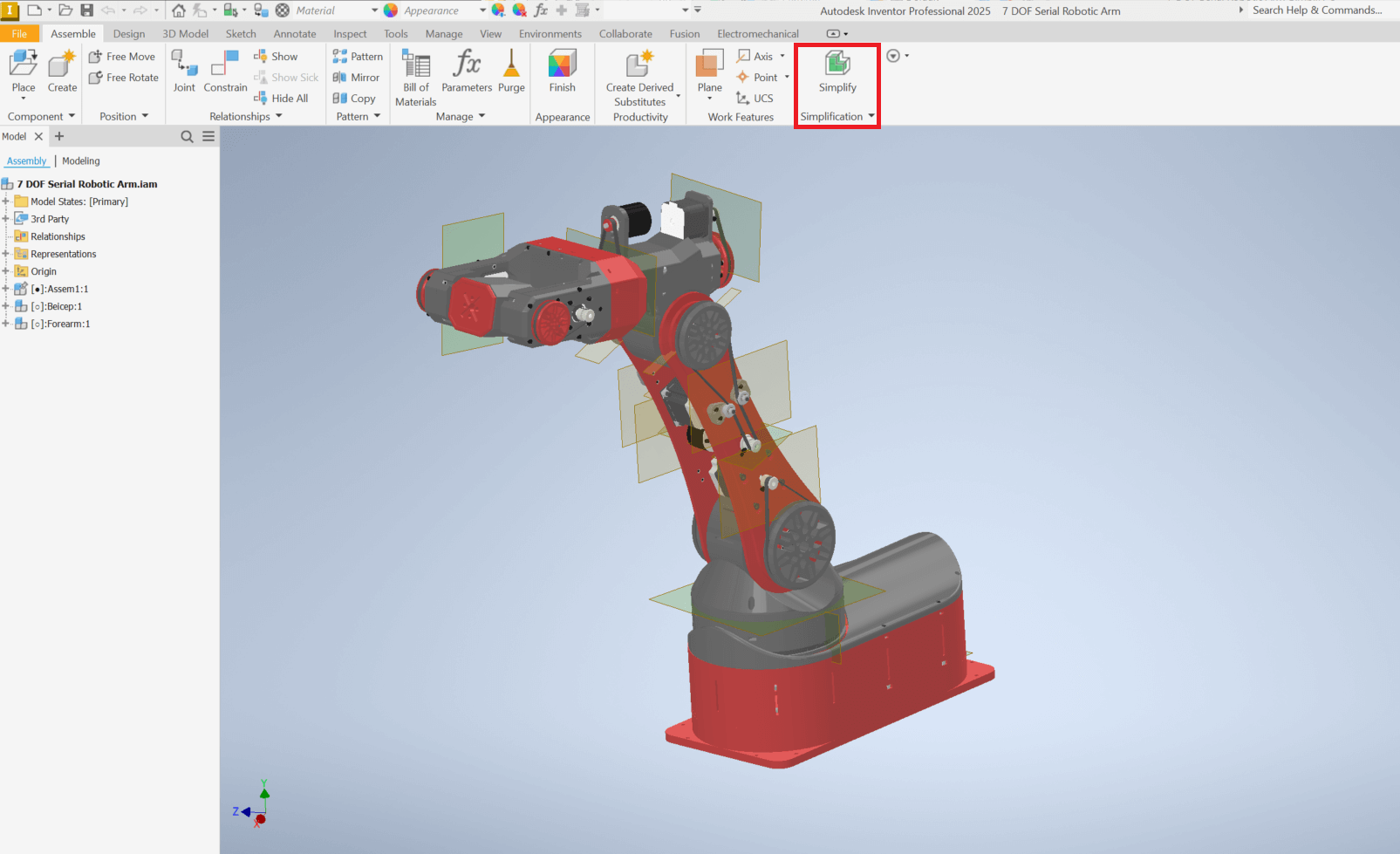Screen dimensions: 1400x854
Task: Activate the Free Rotate tool
Action: [123, 78]
